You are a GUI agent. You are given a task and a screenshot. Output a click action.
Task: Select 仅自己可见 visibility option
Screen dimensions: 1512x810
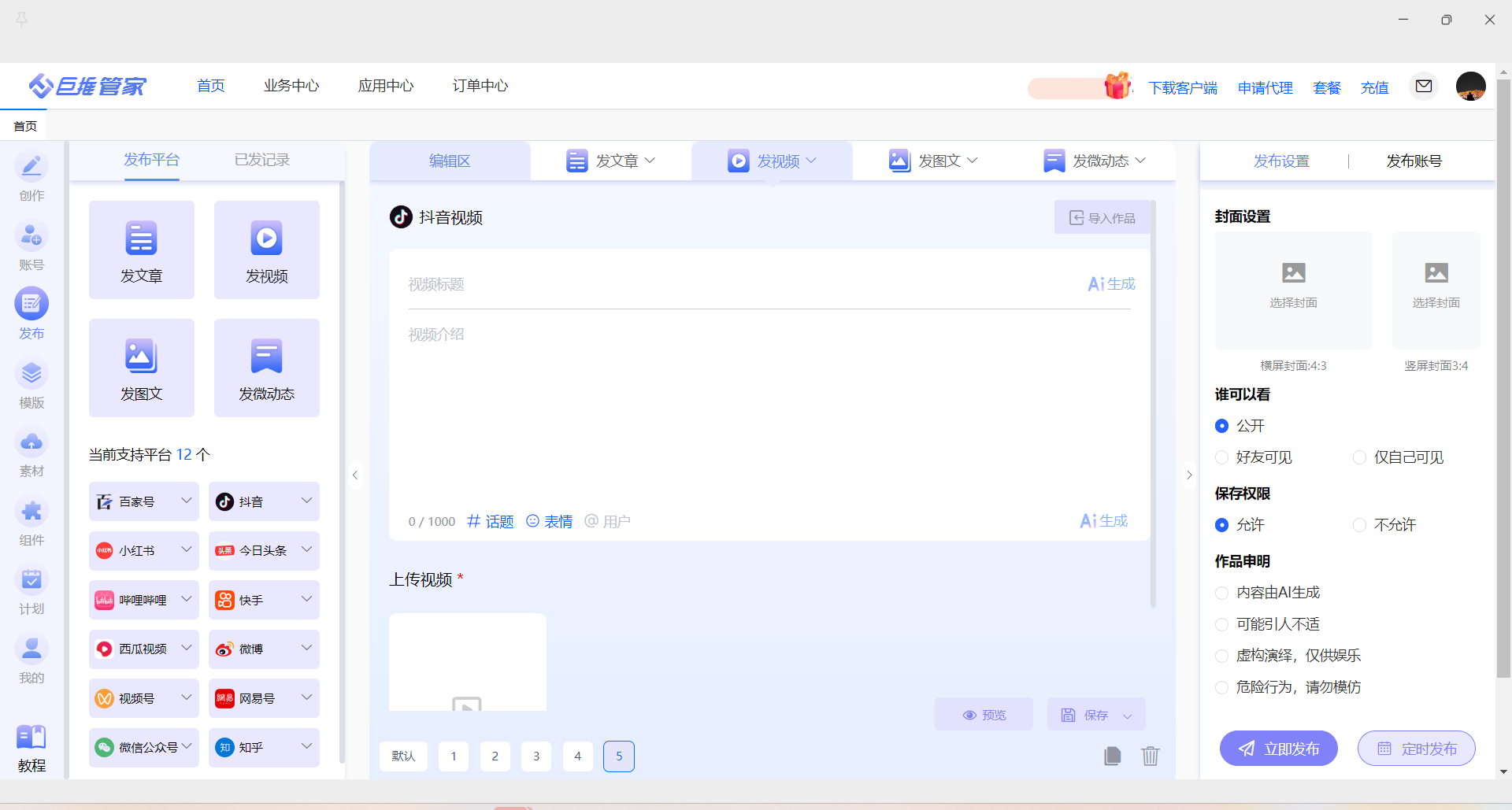tap(1359, 457)
